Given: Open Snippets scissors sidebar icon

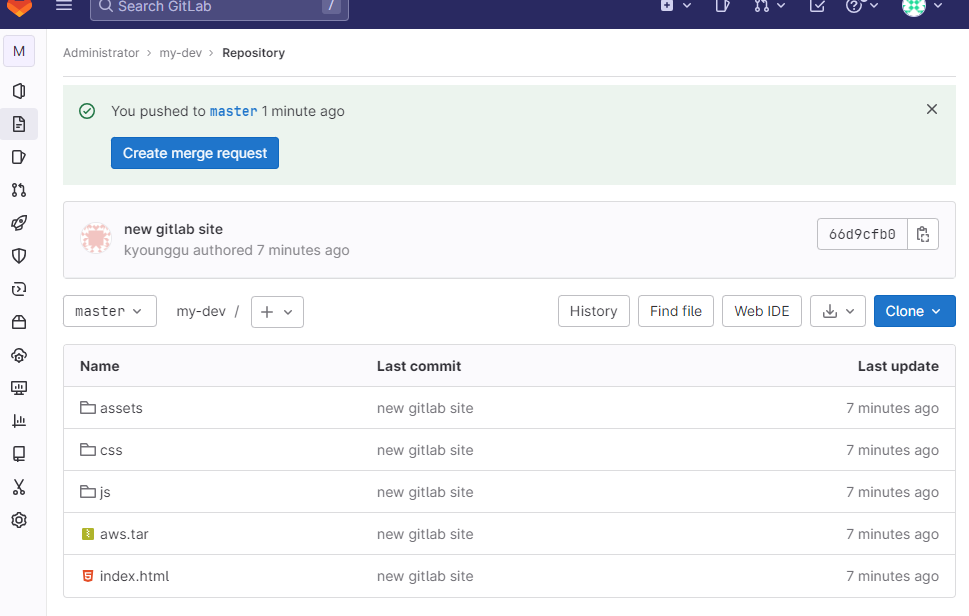Looking at the screenshot, I should pos(19,487).
